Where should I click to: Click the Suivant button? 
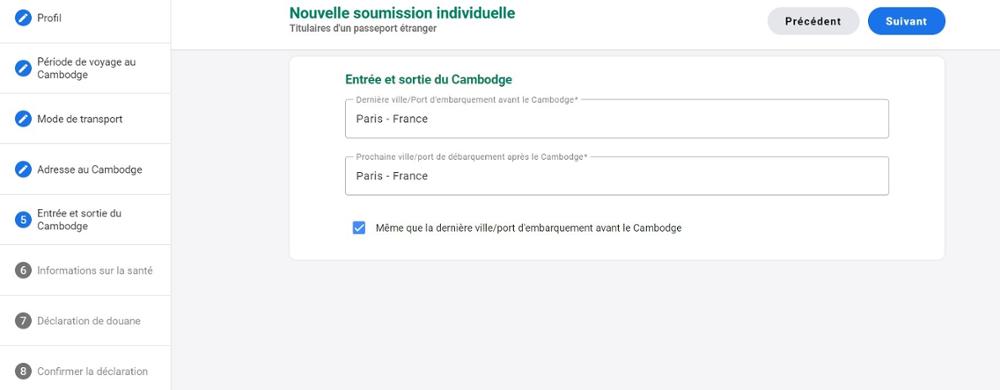tap(906, 21)
